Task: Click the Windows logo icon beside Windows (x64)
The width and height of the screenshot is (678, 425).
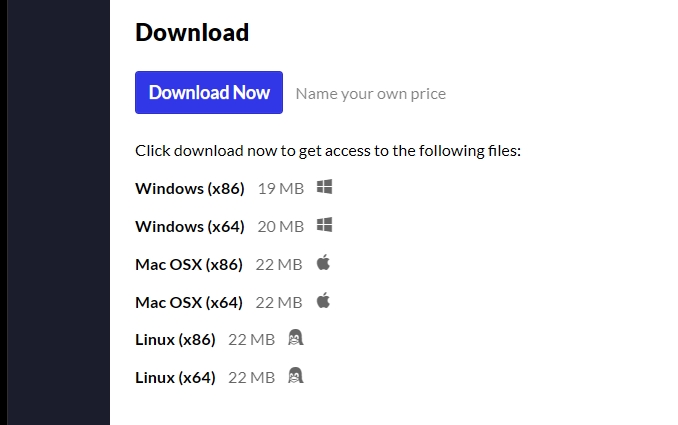Action: [x=324, y=225]
